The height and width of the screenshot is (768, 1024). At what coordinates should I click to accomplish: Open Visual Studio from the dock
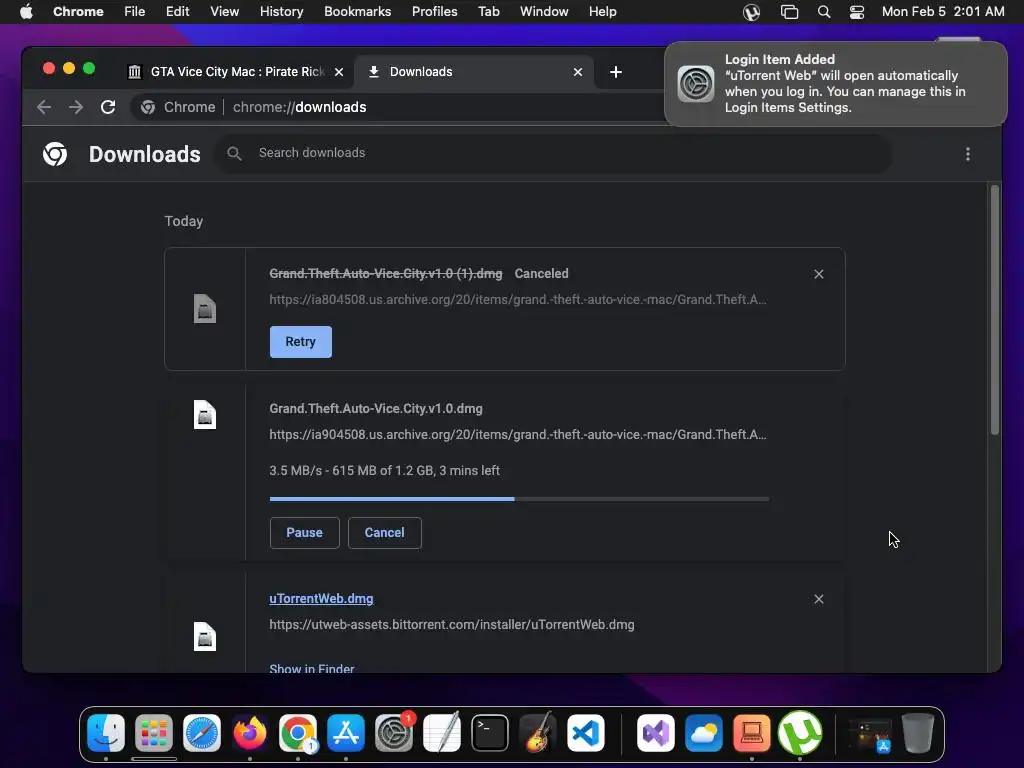click(656, 733)
